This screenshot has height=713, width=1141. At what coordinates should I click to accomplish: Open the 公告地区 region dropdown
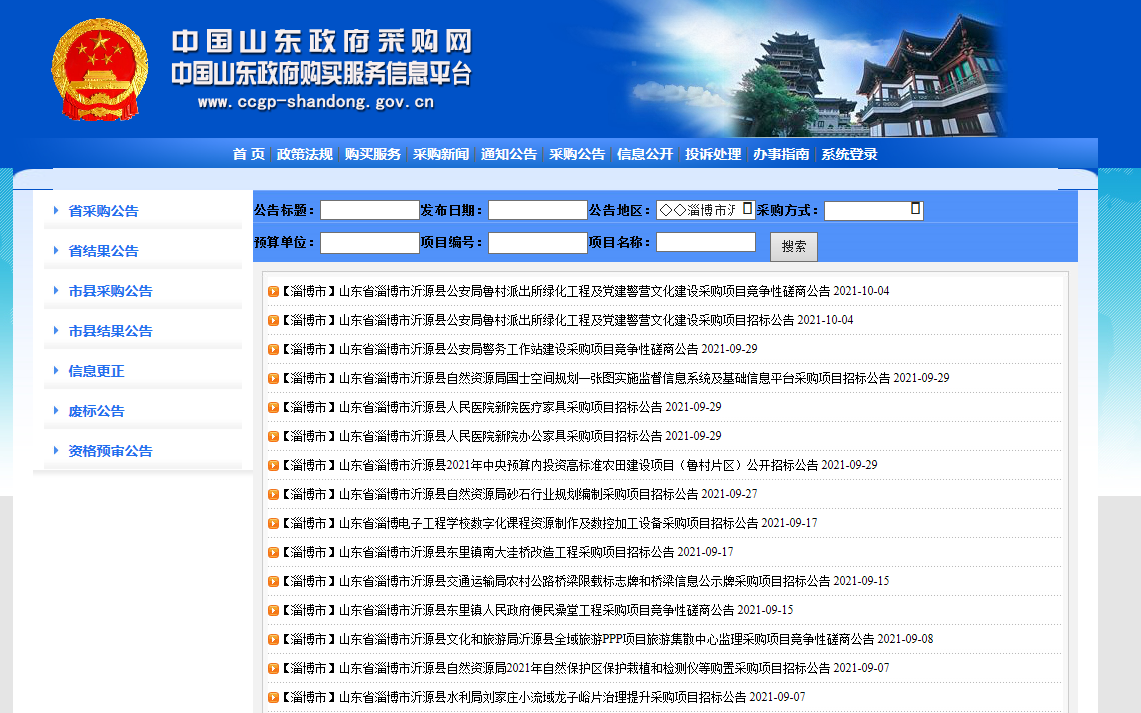704,210
